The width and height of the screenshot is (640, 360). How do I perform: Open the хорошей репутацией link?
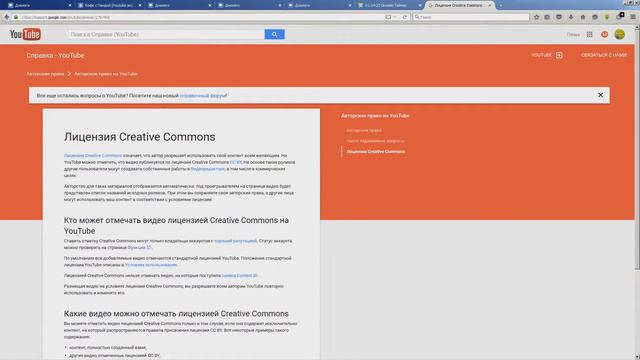pyautogui.click(x=236, y=241)
